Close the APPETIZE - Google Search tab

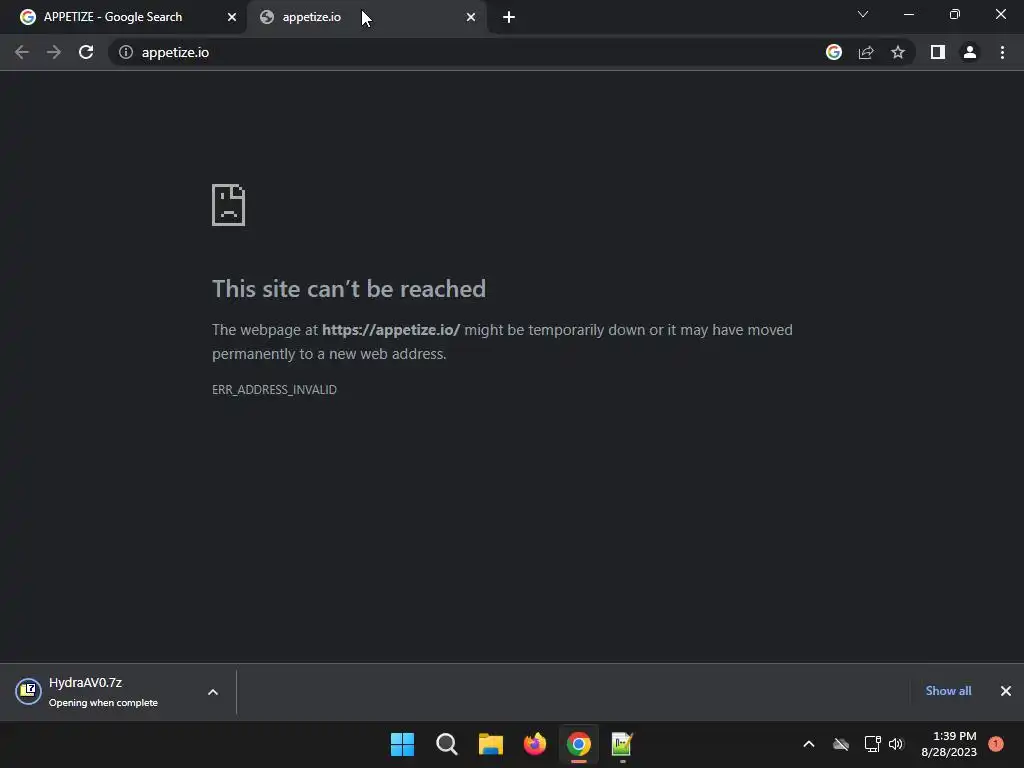pos(232,17)
